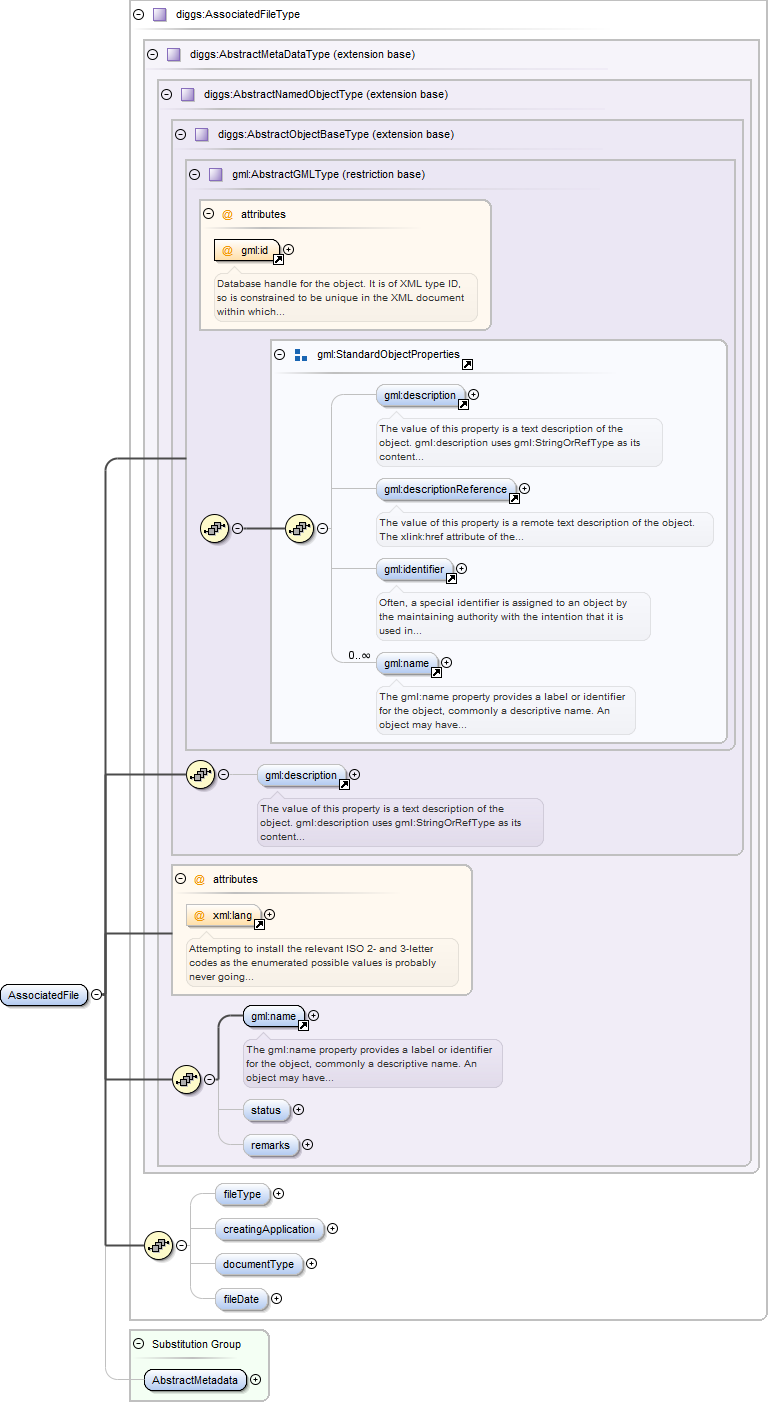Click the sequence compositor icon beside fileType group
769x1403 pixels.
(x=160, y=1245)
